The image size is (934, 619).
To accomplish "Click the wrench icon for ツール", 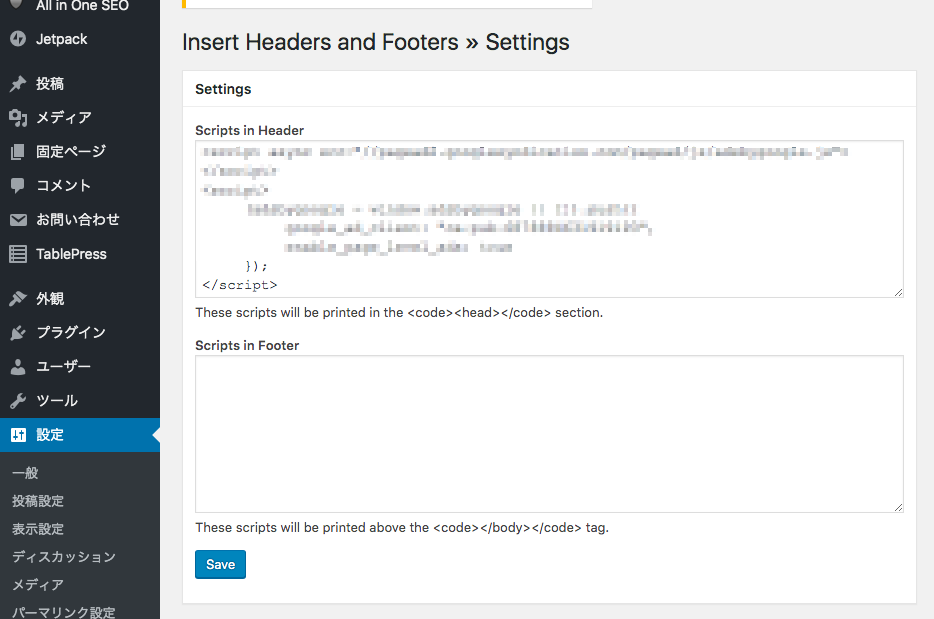I will pos(18,400).
